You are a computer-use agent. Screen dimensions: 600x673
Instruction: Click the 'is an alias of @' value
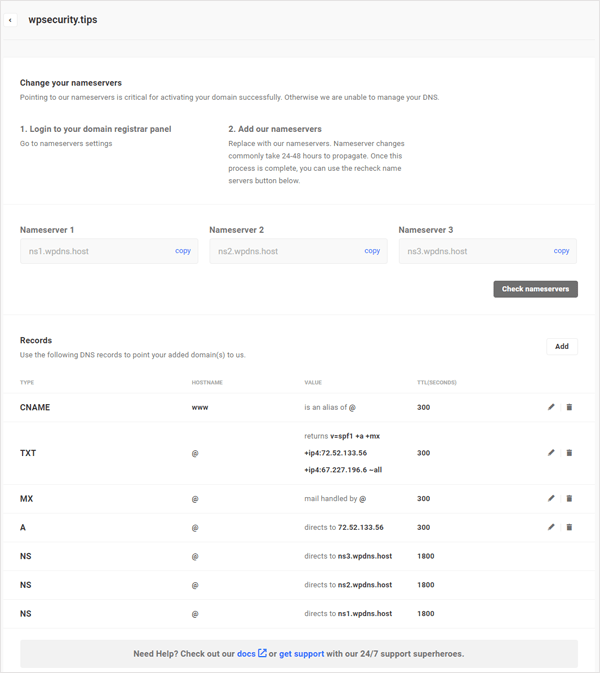[x=330, y=407]
